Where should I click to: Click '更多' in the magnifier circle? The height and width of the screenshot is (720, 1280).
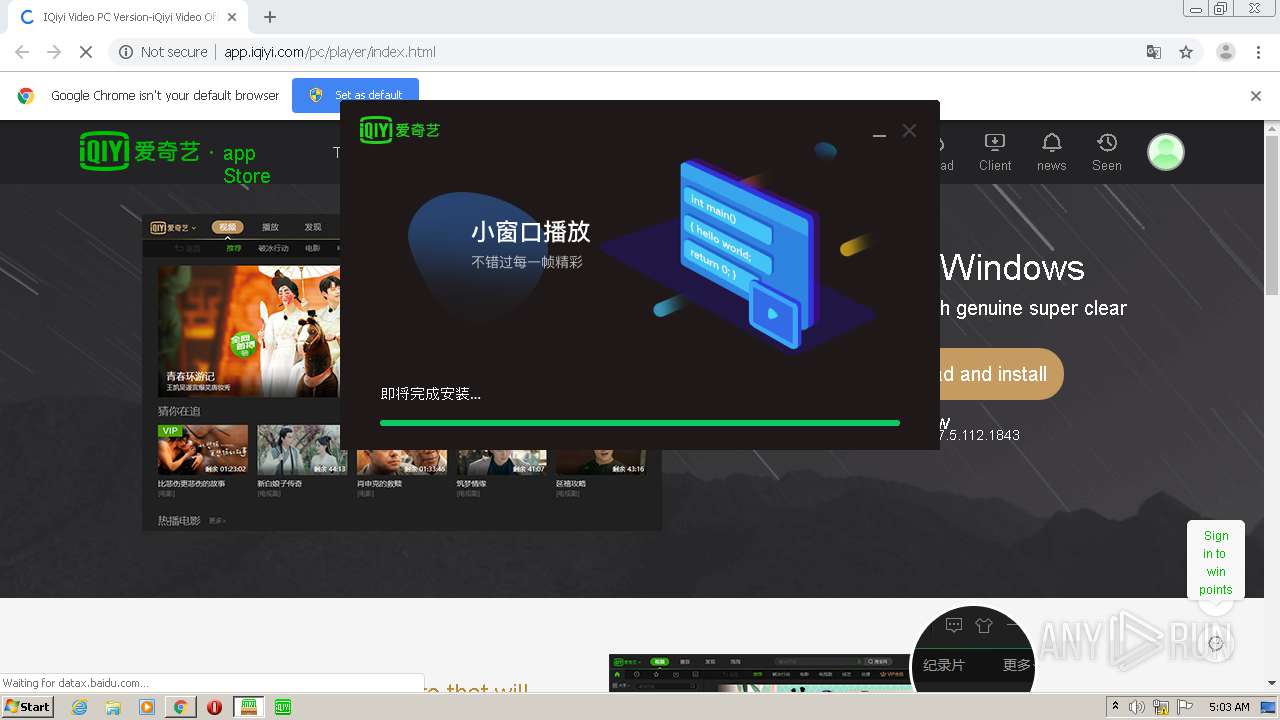(x=1017, y=665)
